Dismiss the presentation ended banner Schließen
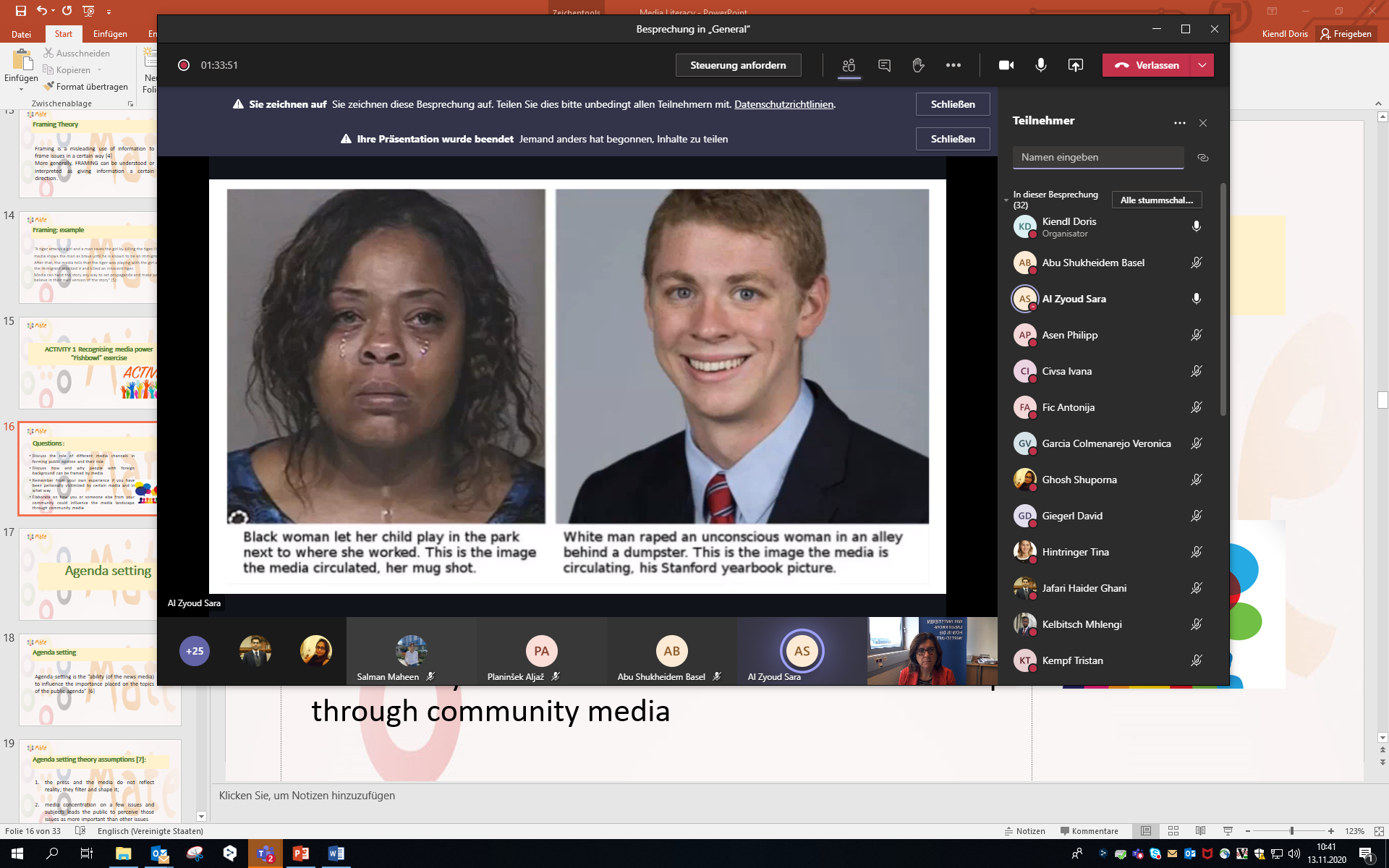Viewport: 1389px width, 868px height. coord(953,139)
